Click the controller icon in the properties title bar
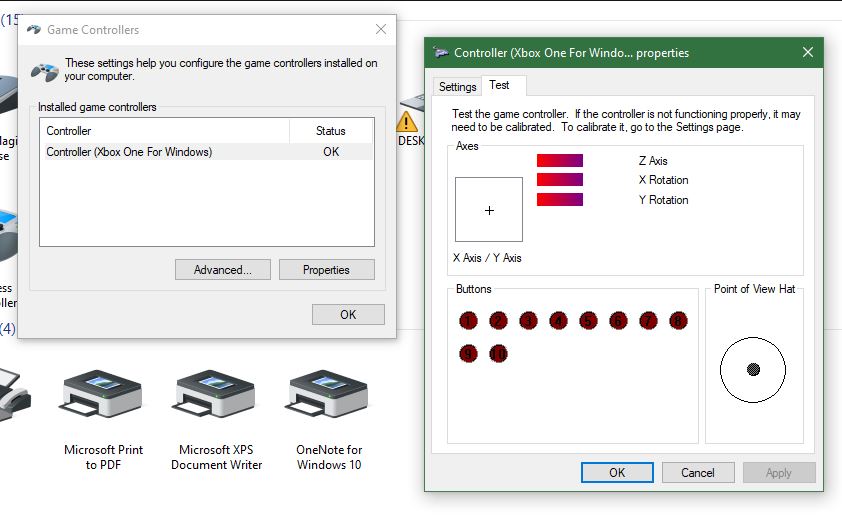The width and height of the screenshot is (842, 515). coord(441,53)
